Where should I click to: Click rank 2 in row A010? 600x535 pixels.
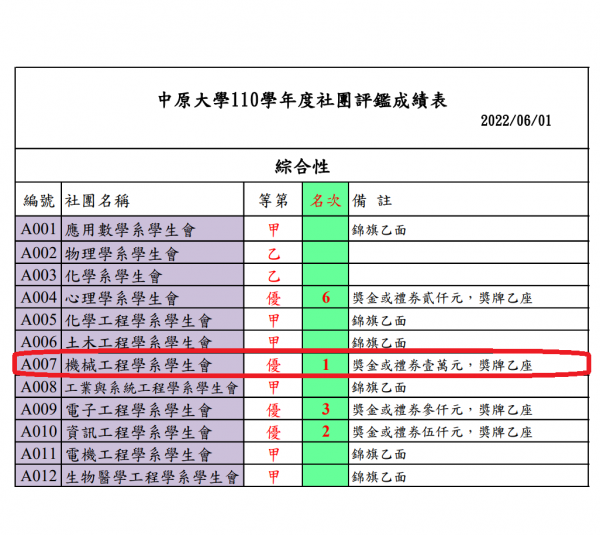(x=326, y=431)
